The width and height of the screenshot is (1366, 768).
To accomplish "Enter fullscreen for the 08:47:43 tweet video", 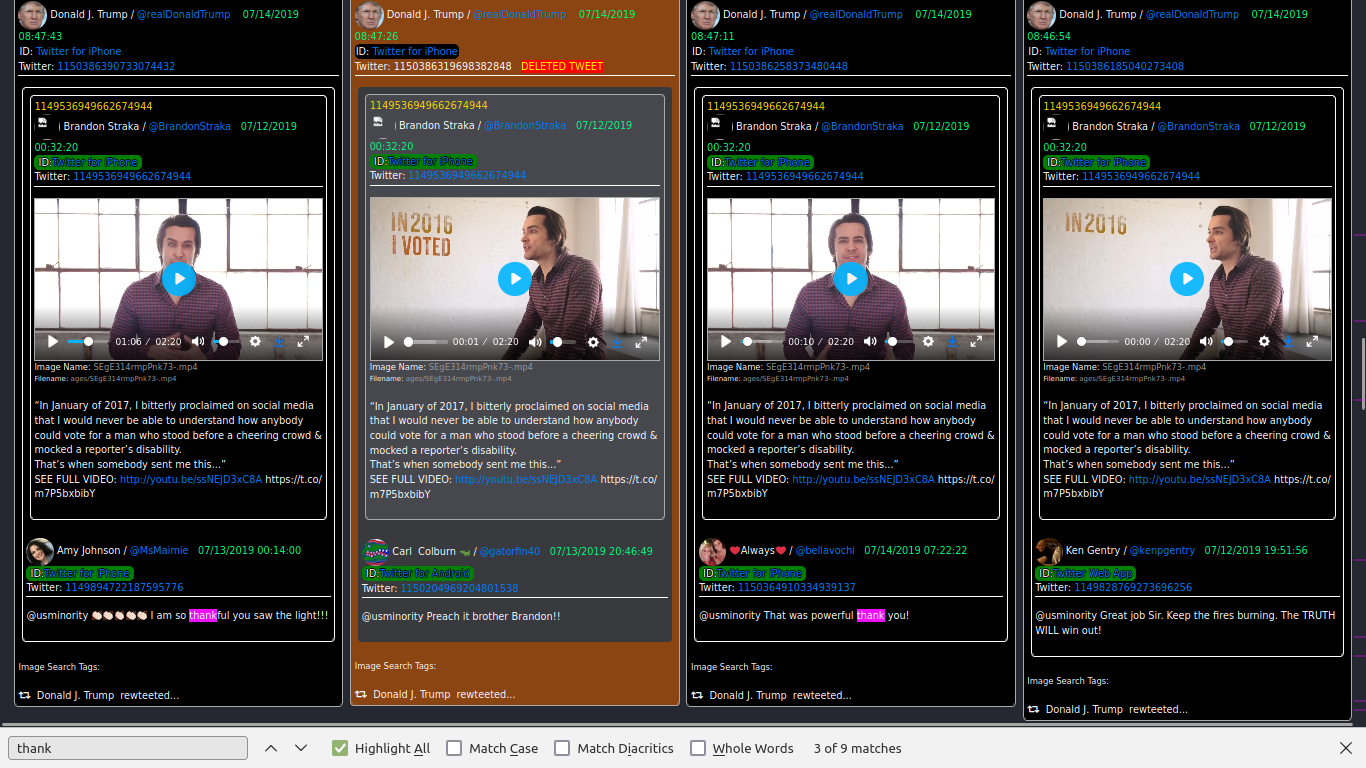I will click(x=303, y=341).
